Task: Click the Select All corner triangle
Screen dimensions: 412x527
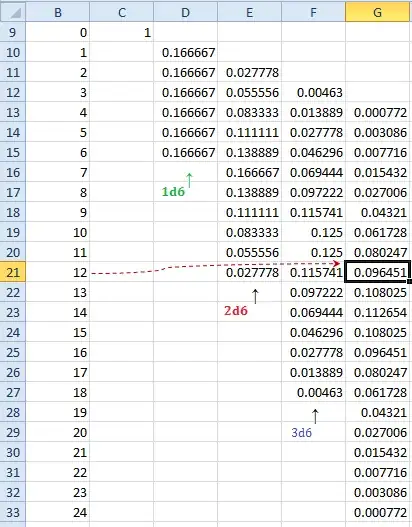Action: [13, 12]
